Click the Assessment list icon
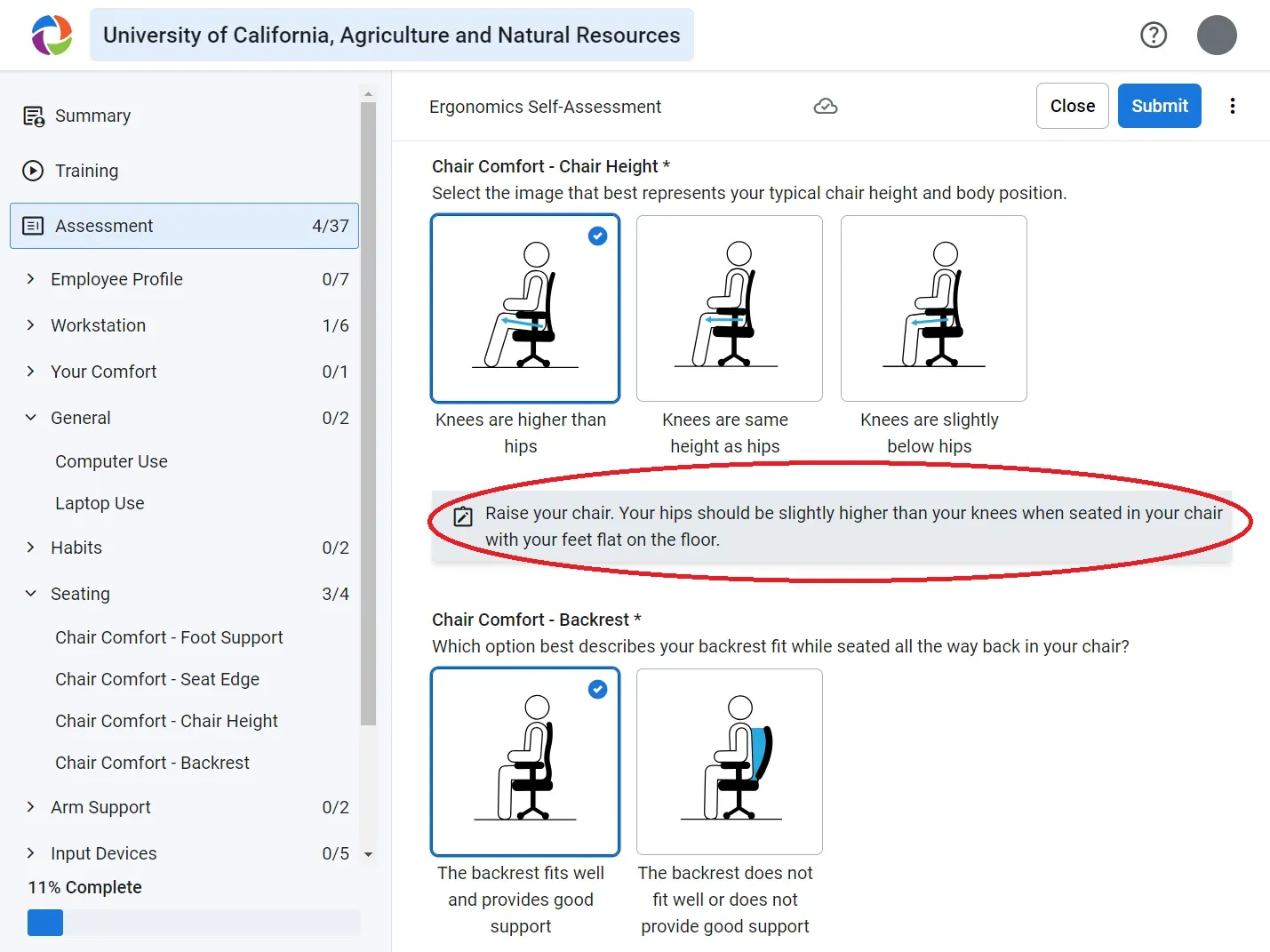The height and width of the screenshot is (952, 1270). [x=33, y=226]
